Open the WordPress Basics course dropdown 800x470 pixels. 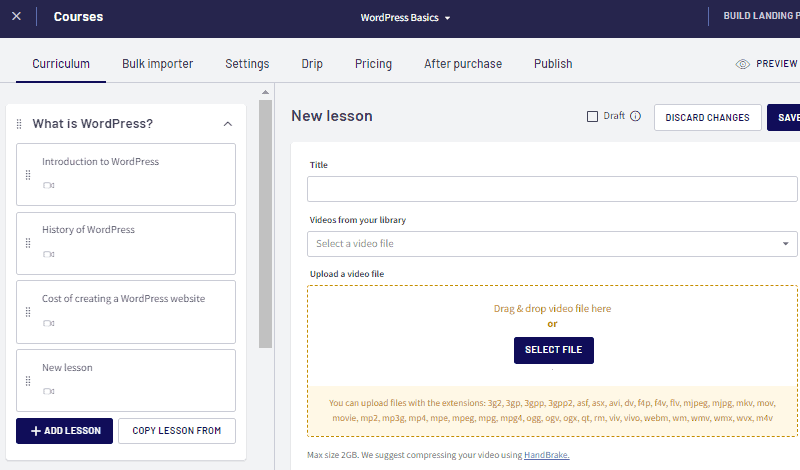(405, 17)
